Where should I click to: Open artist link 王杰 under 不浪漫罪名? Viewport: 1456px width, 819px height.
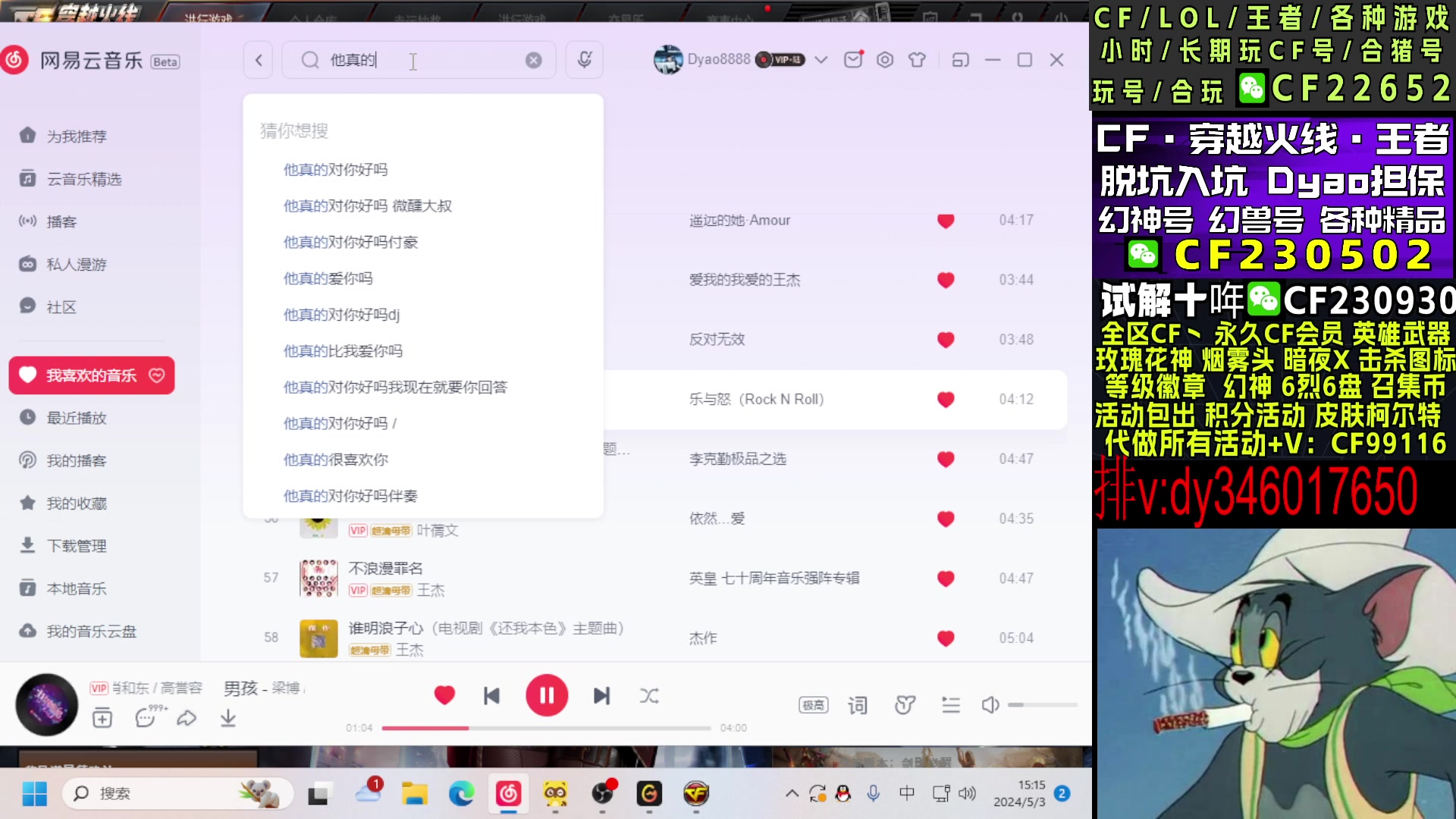[431, 591]
